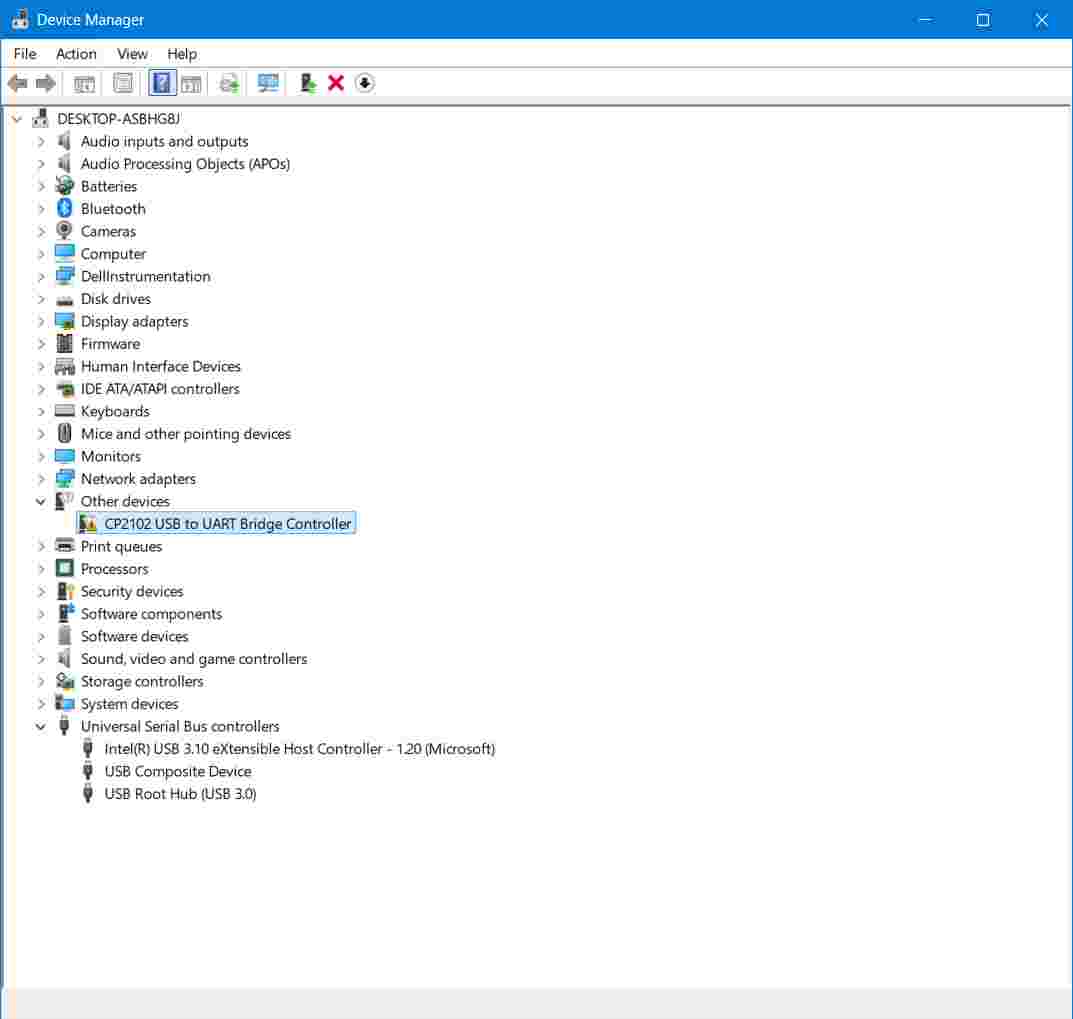Click the Security devices key icon

click(64, 591)
